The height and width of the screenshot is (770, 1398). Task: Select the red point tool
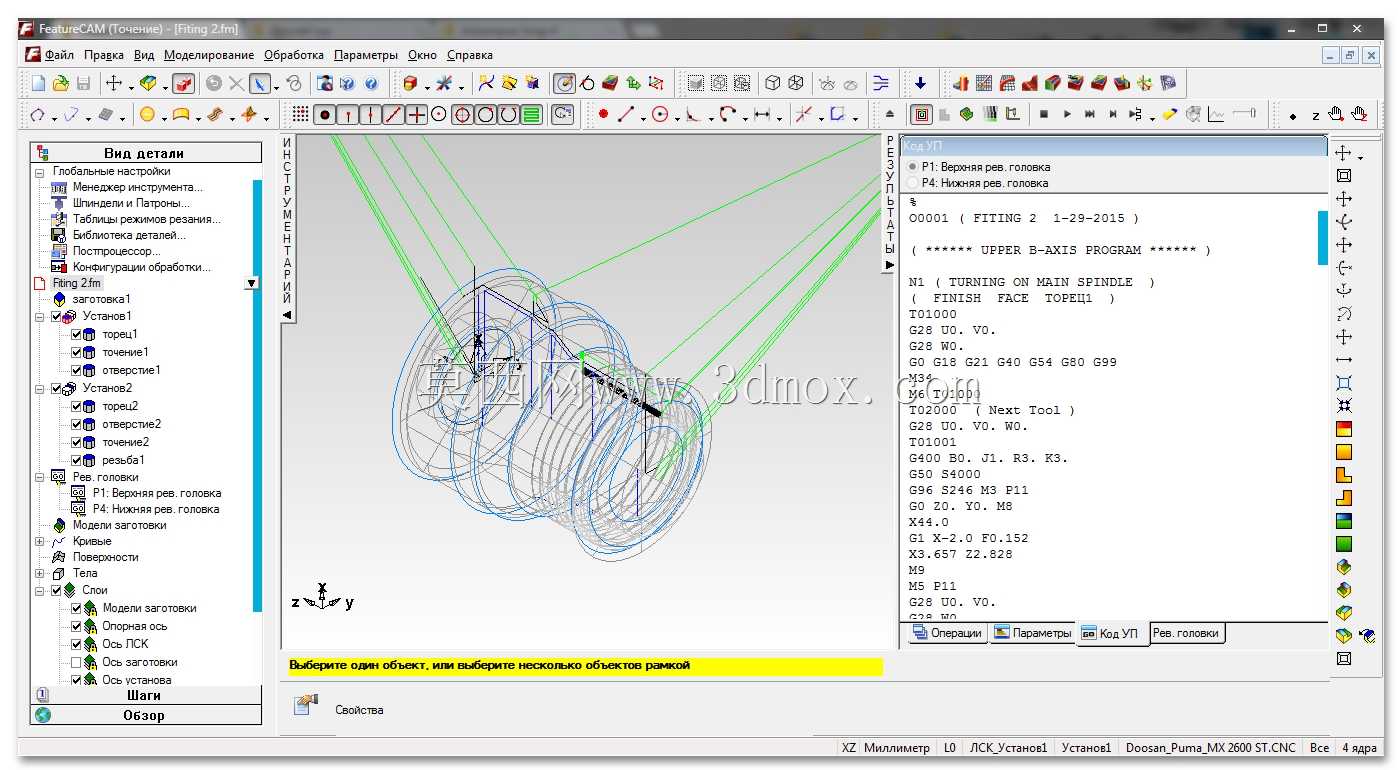point(603,115)
